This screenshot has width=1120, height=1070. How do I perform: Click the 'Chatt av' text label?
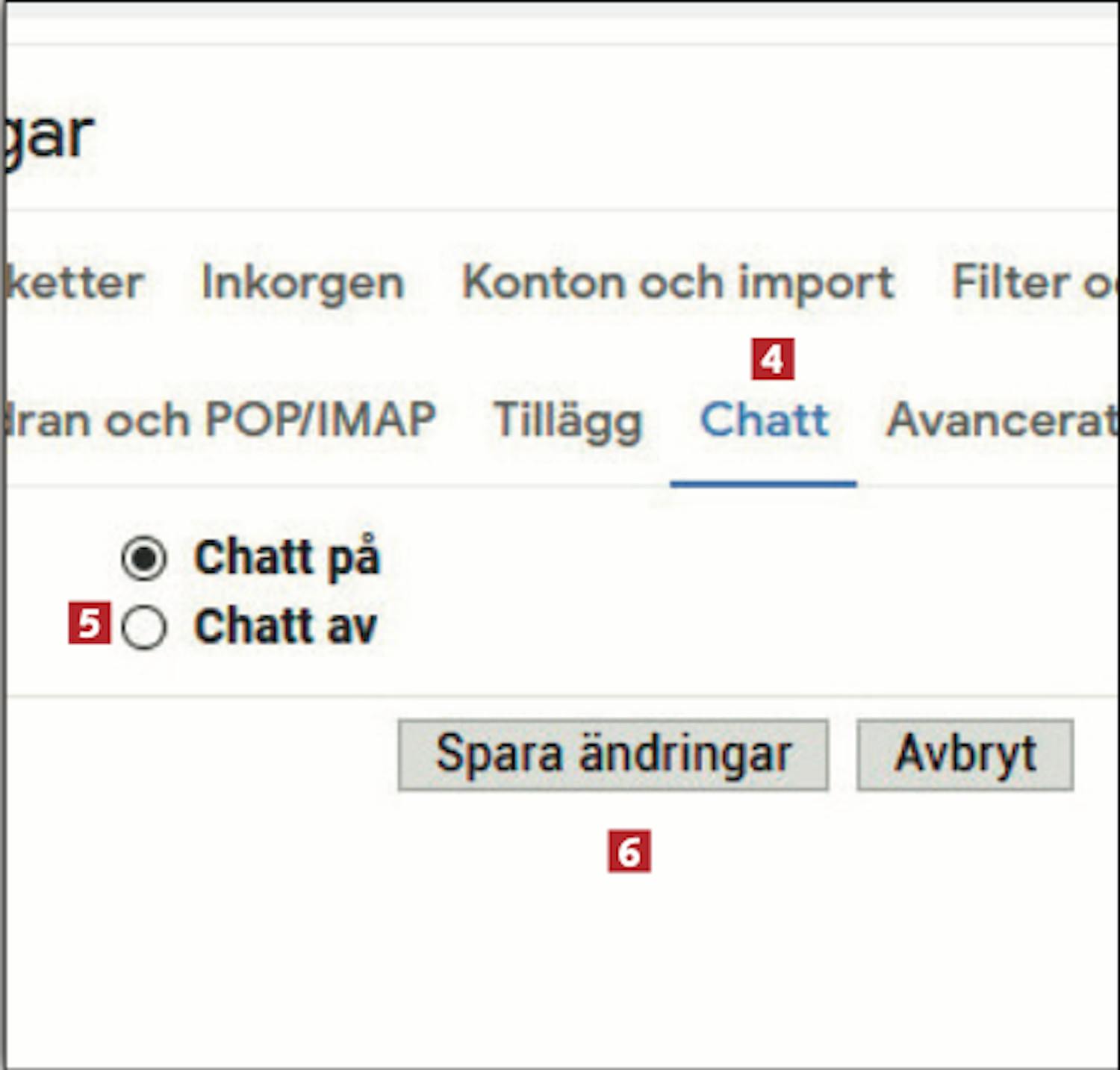point(285,626)
